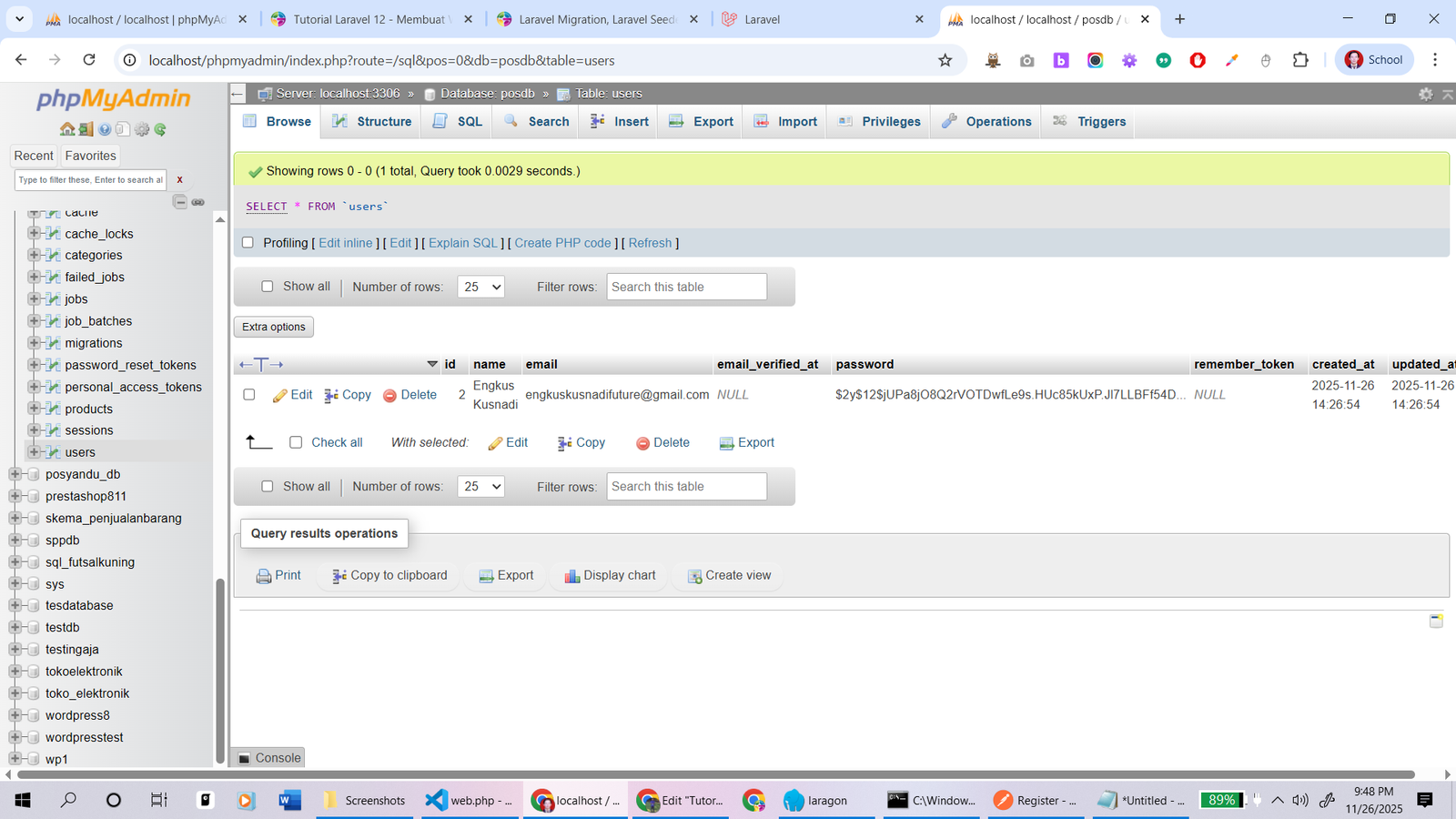The width and height of the screenshot is (1456, 819).
Task: Expand the products table node
Action: [x=34, y=409]
